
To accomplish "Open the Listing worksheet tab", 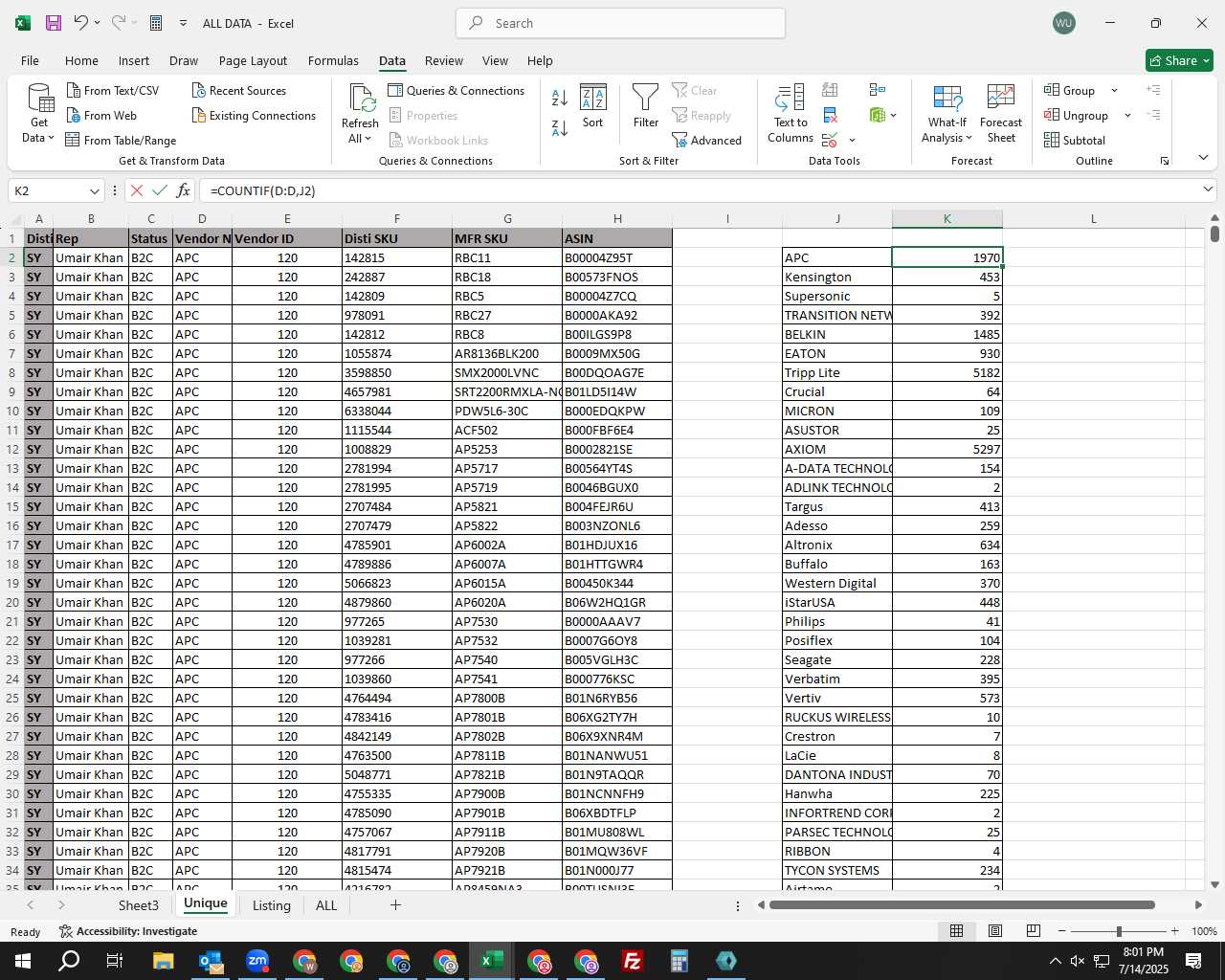I will pyautogui.click(x=272, y=905).
